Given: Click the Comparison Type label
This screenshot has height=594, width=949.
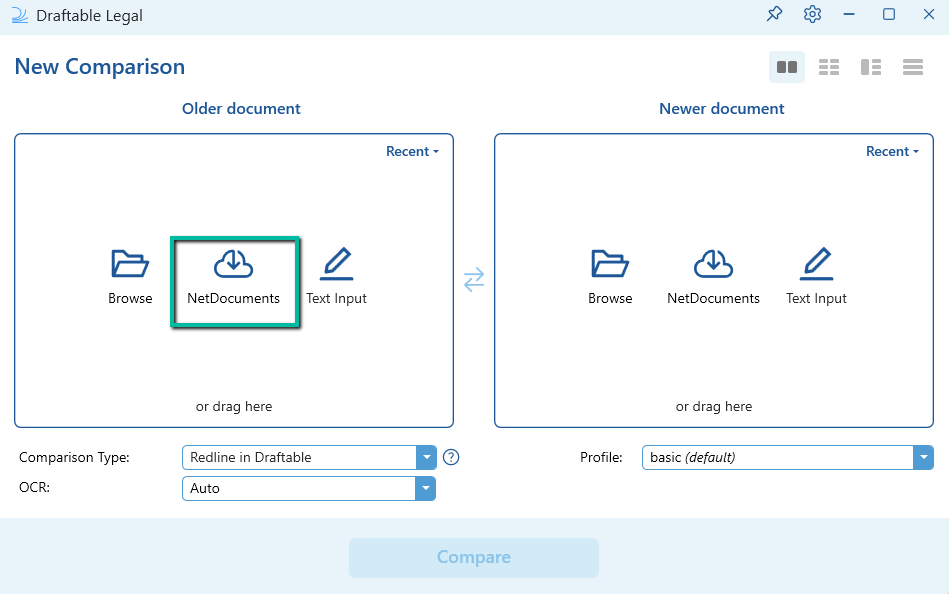Looking at the screenshot, I should click(x=74, y=457).
